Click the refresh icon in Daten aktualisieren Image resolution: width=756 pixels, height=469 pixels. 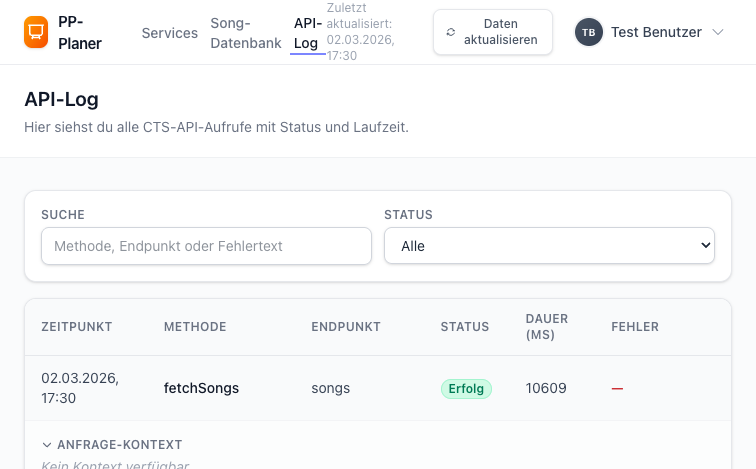(451, 32)
